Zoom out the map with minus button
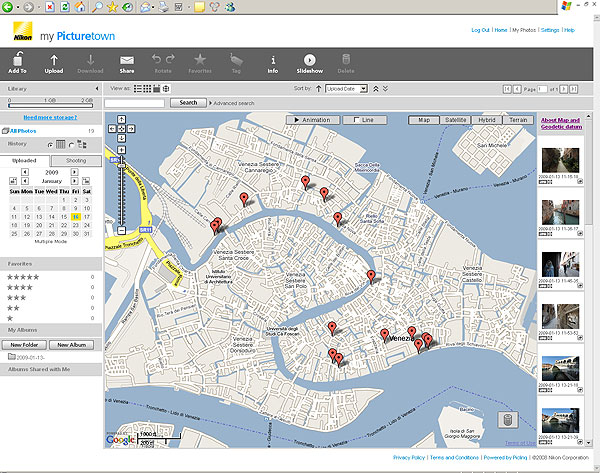 121,230
